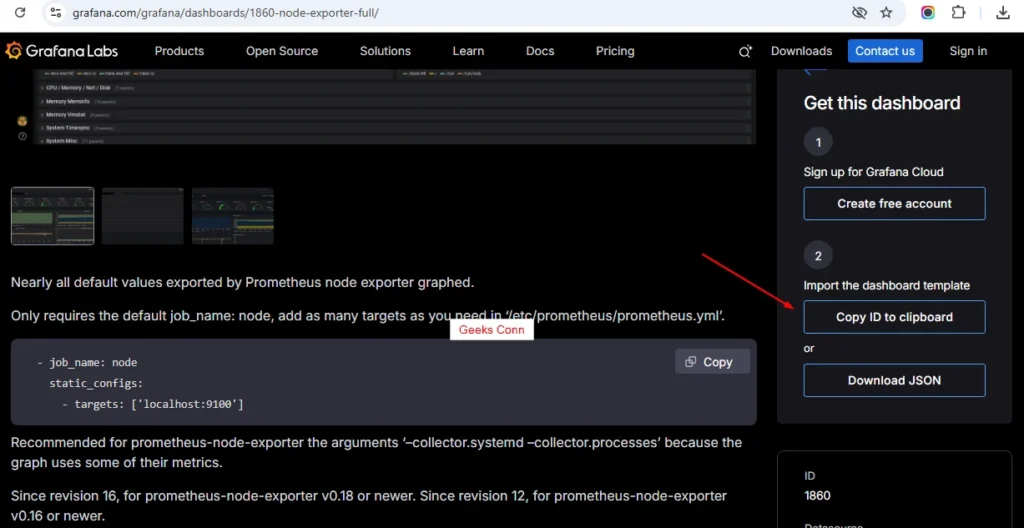Screen dimensions: 1024x528
Task: Open the Extensions puzzle icon
Action: (x=959, y=12)
